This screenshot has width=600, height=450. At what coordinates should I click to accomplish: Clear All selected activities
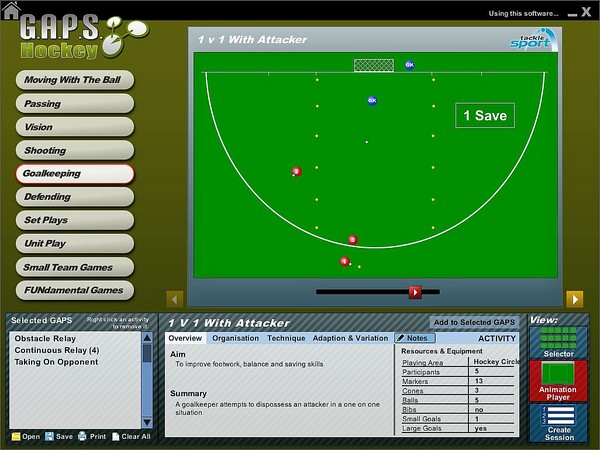[131, 437]
